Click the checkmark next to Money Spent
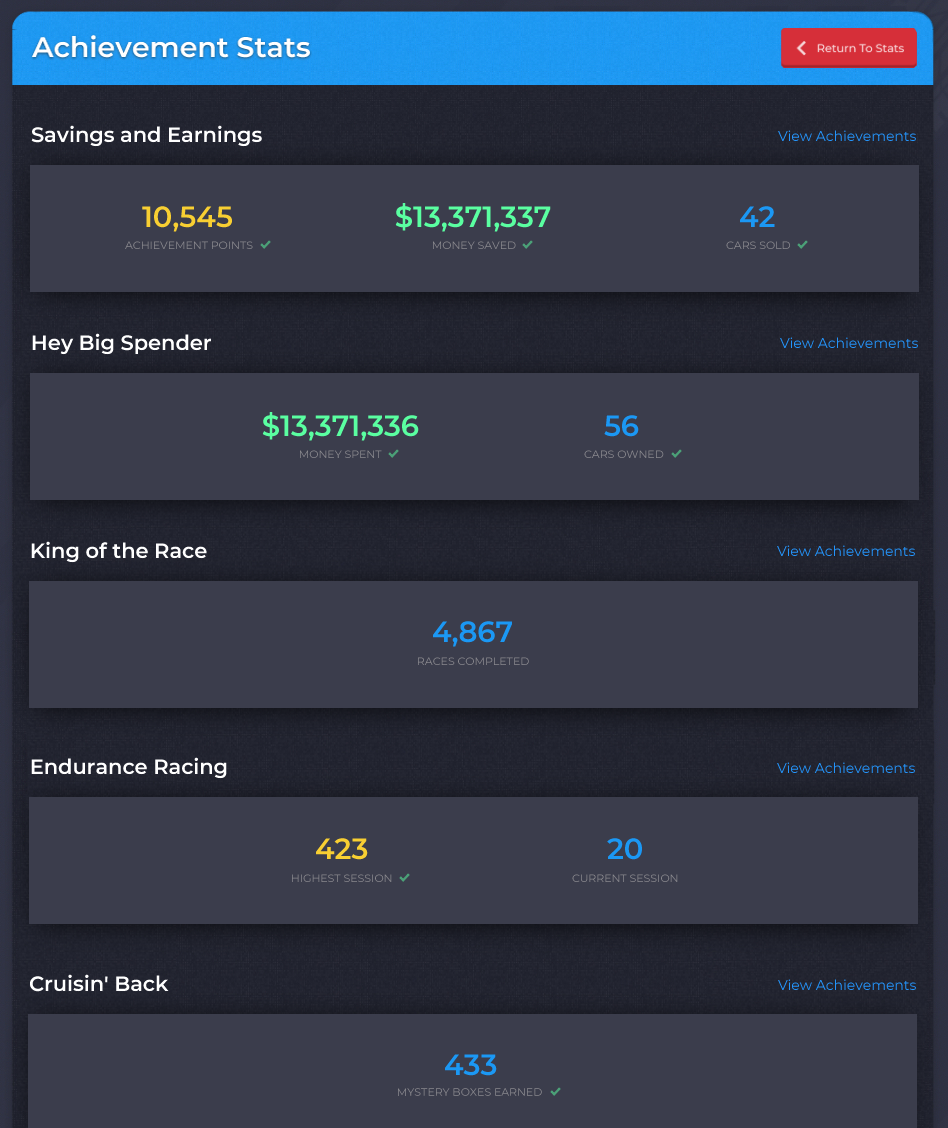948x1128 pixels. tap(393, 454)
